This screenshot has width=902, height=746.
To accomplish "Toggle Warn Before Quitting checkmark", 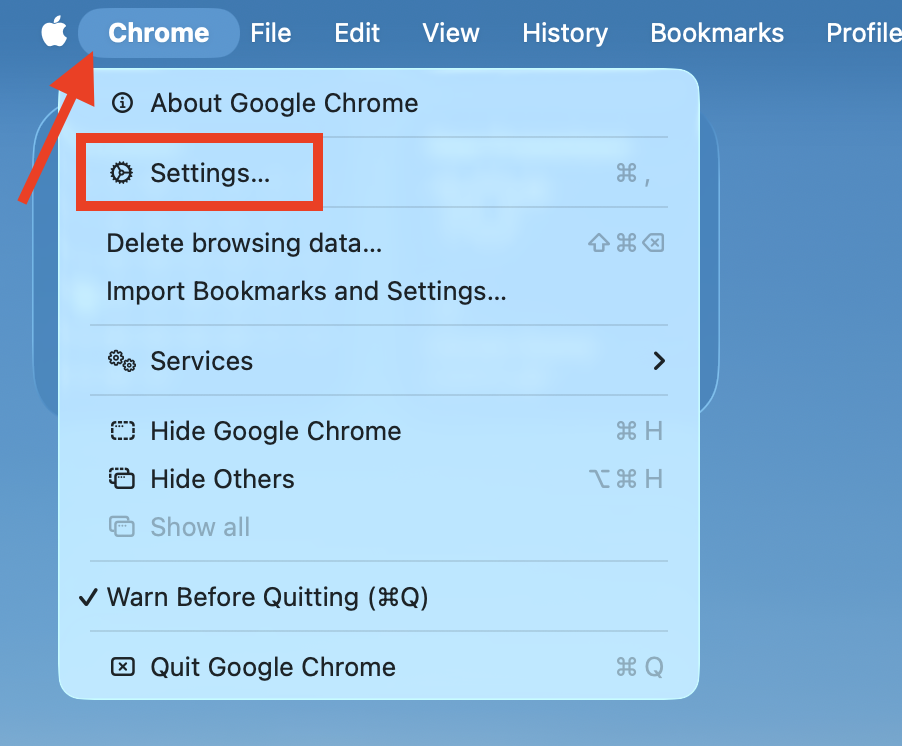I will (x=88, y=597).
